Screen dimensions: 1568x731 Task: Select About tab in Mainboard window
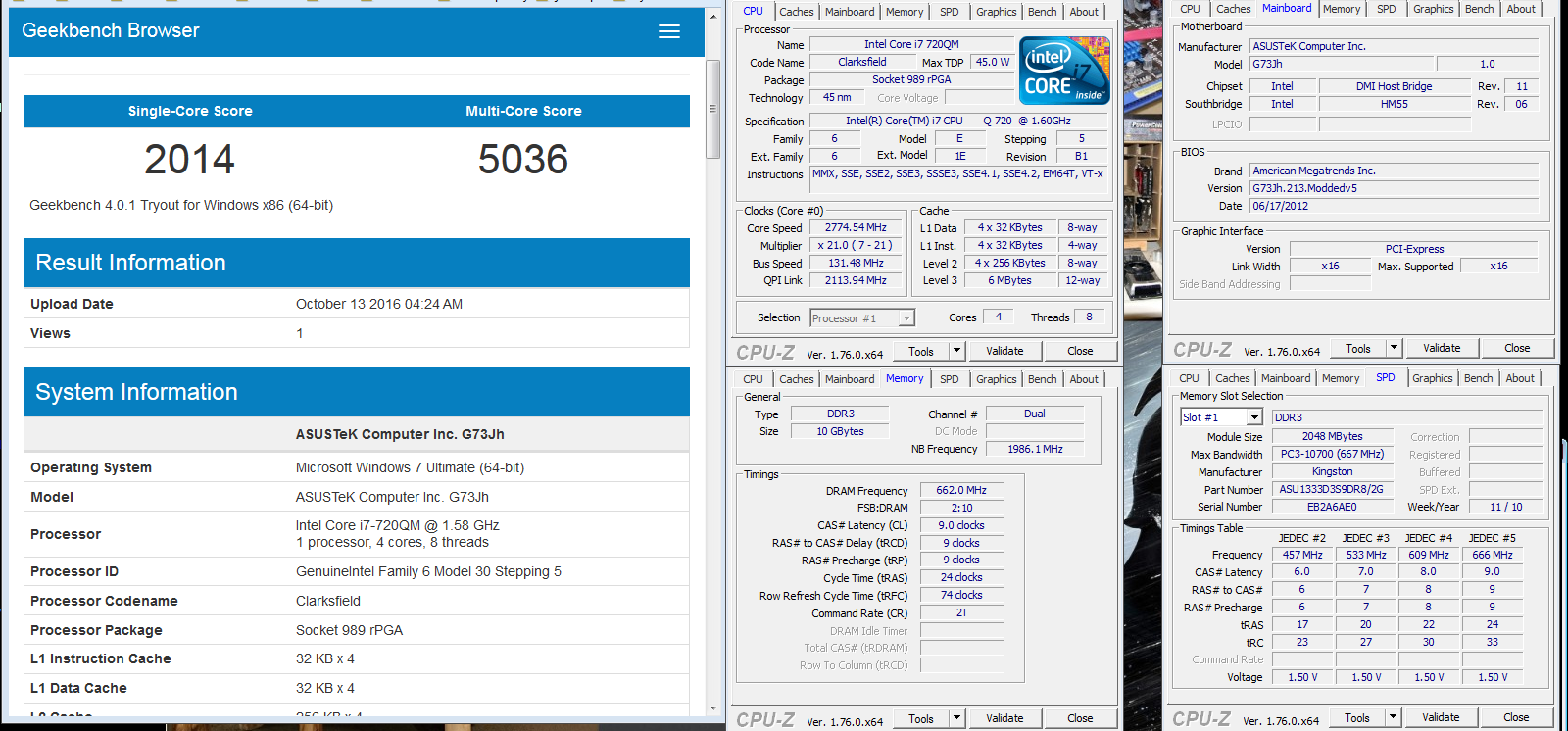tap(1521, 9)
